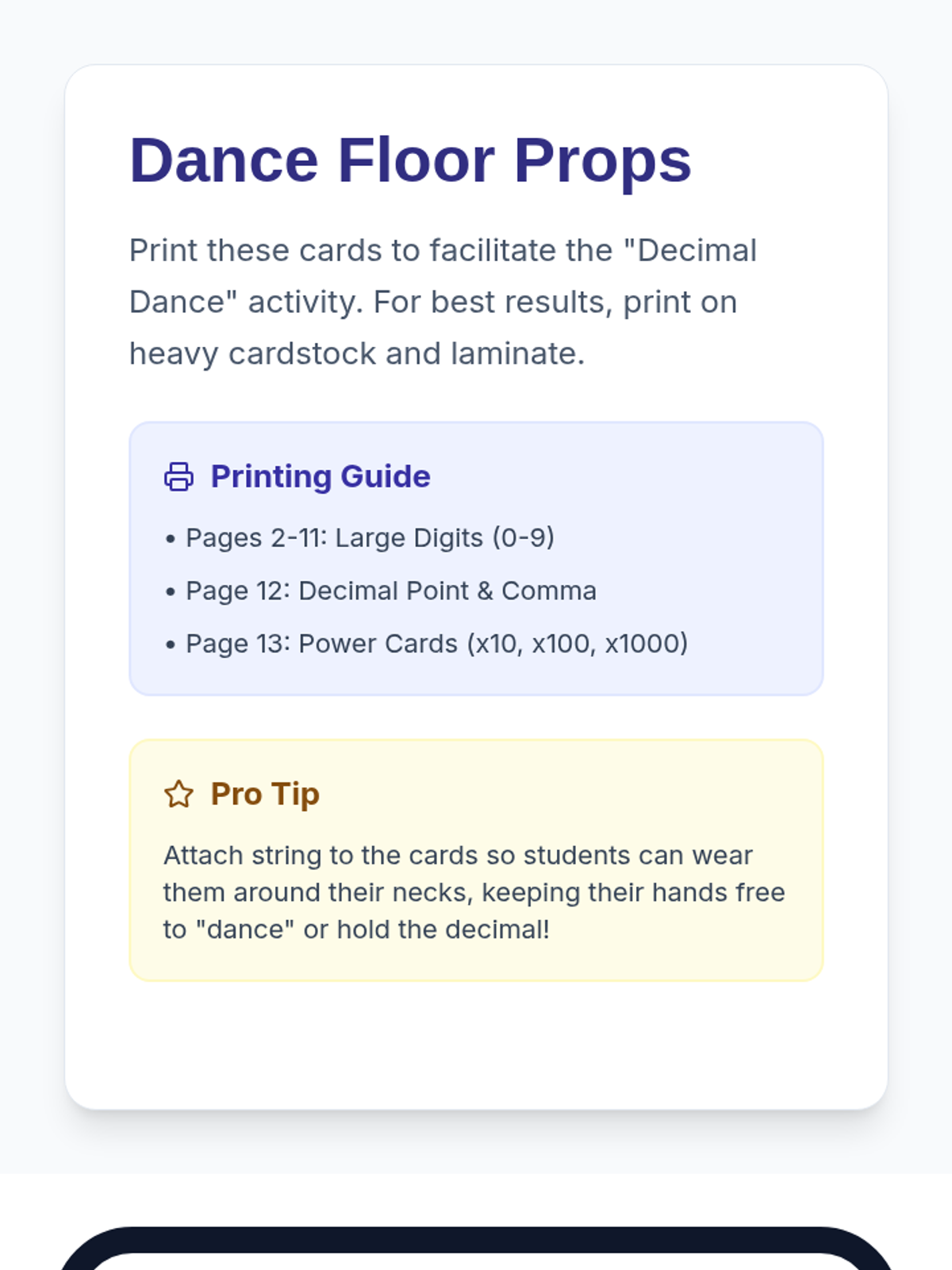The height and width of the screenshot is (1270, 952).
Task: Click the Printing Guide title text
Action: 321,476
